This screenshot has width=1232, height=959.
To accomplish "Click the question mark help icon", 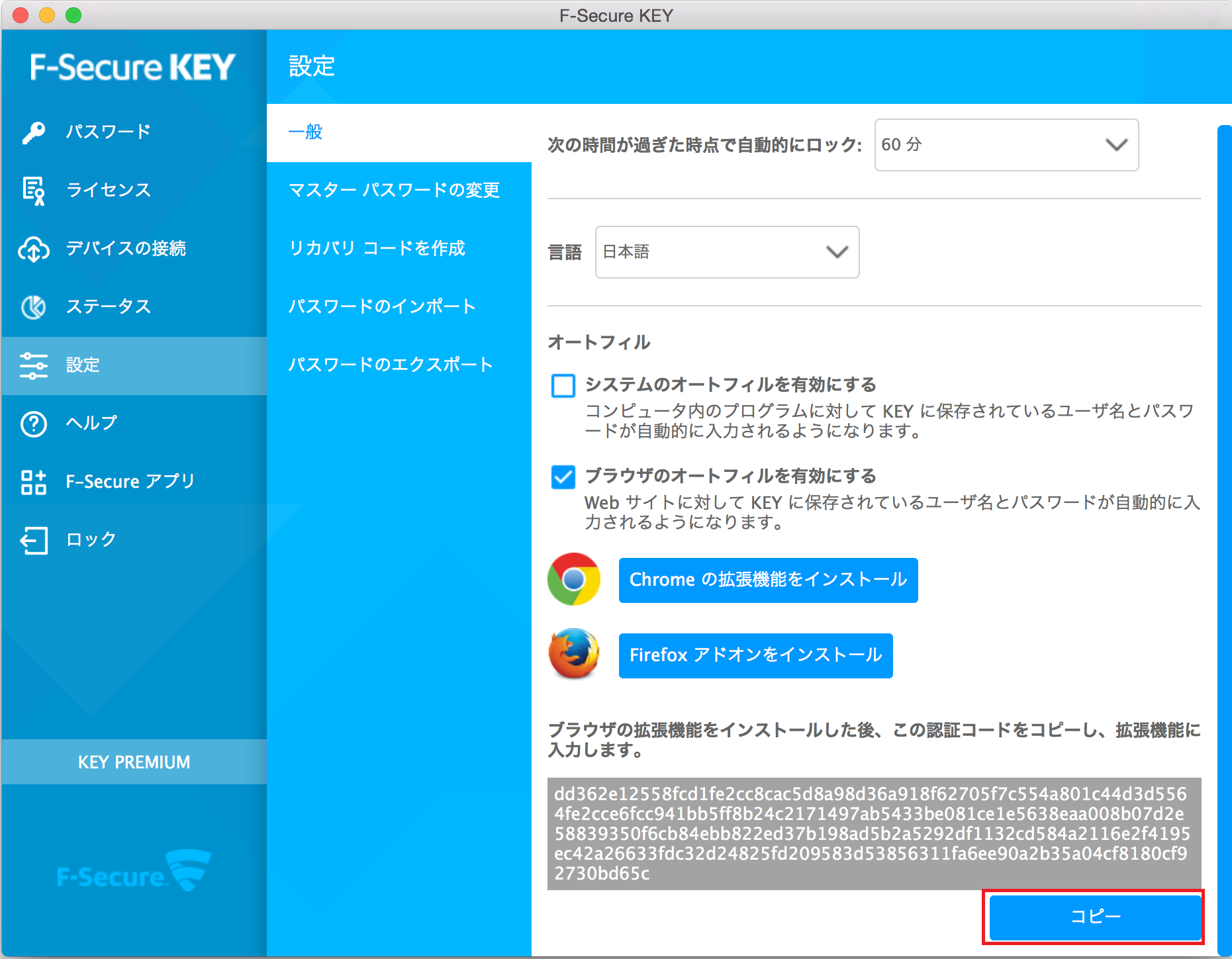I will [33, 424].
